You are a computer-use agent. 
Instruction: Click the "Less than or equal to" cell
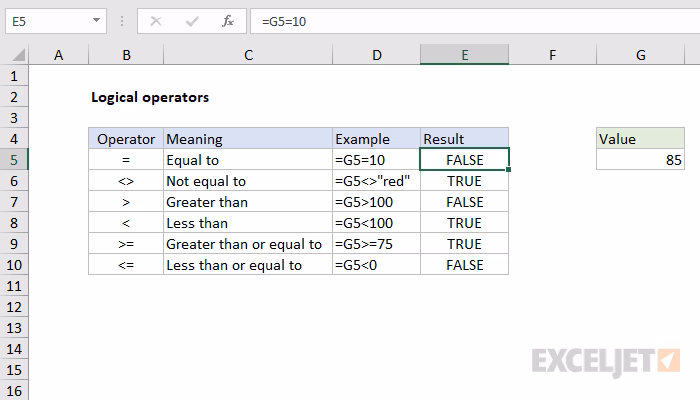tap(248, 265)
